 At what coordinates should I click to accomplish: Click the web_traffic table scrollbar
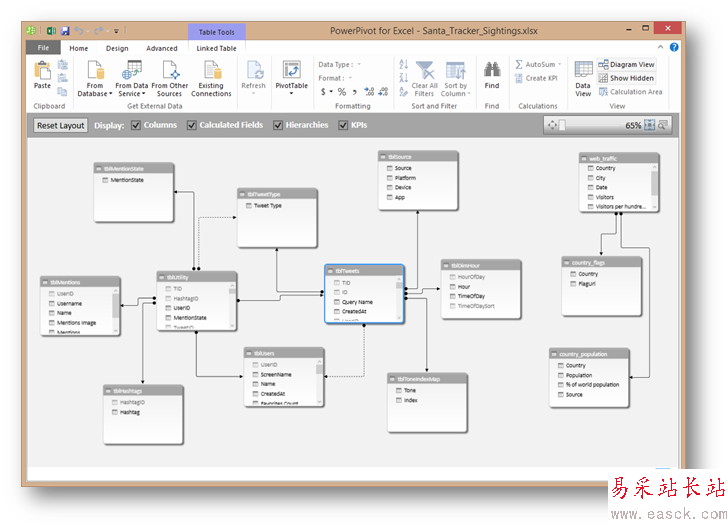(x=655, y=187)
